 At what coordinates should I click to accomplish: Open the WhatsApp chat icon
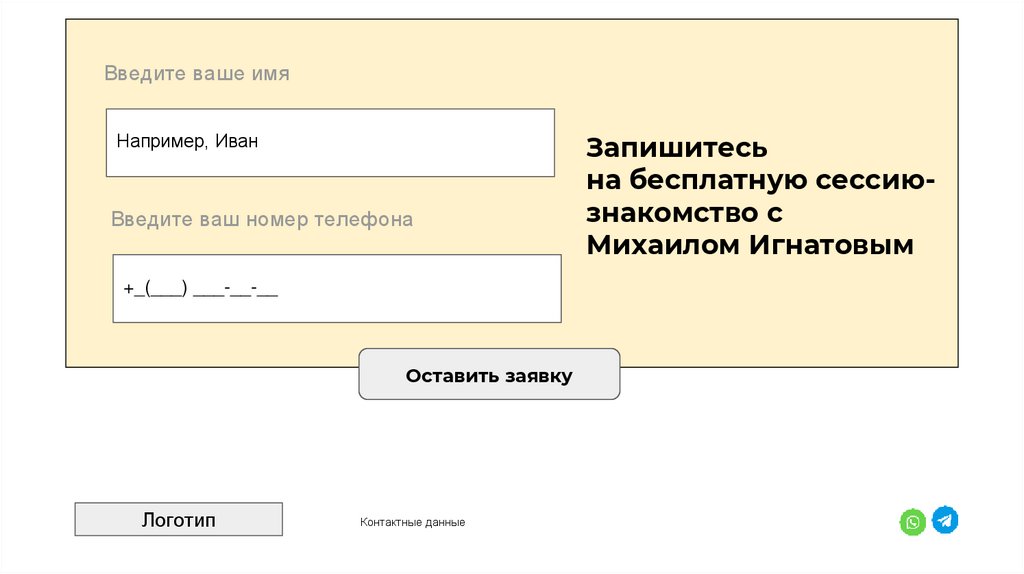pyautogui.click(x=912, y=522)
